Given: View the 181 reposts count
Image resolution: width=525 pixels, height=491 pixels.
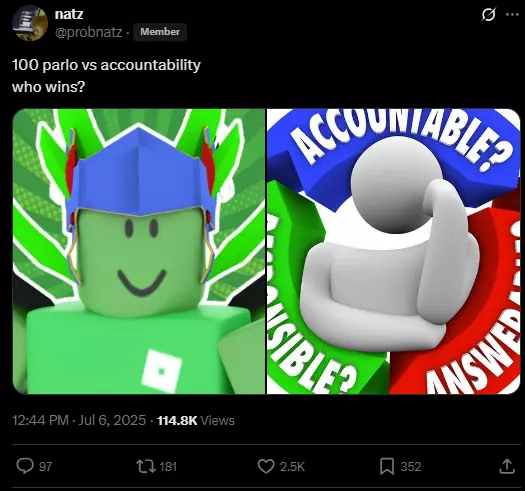Looking at the screenshot, I should 168,467.
